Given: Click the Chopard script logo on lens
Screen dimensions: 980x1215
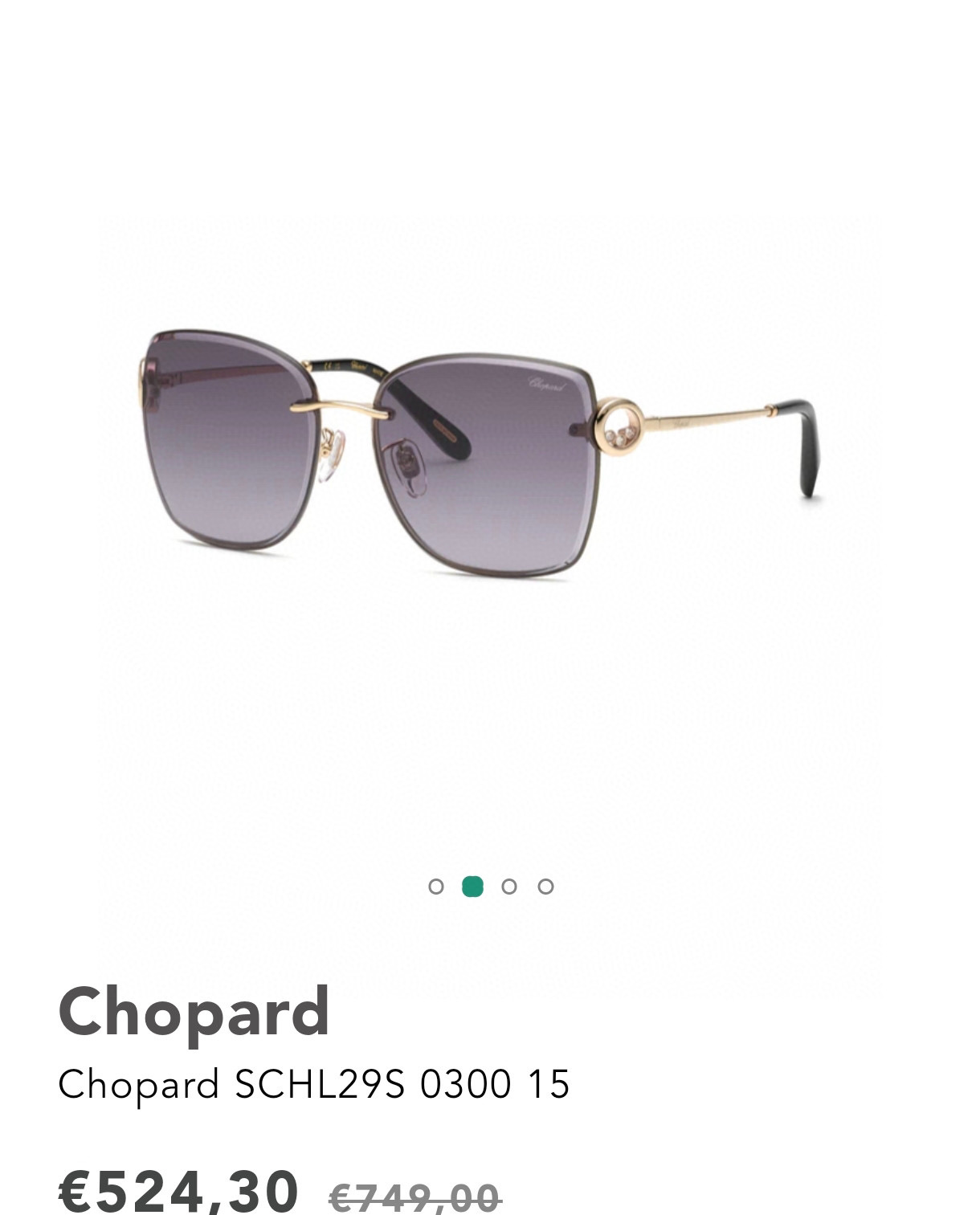Looking at the screenshot, I should pos(547,384).
